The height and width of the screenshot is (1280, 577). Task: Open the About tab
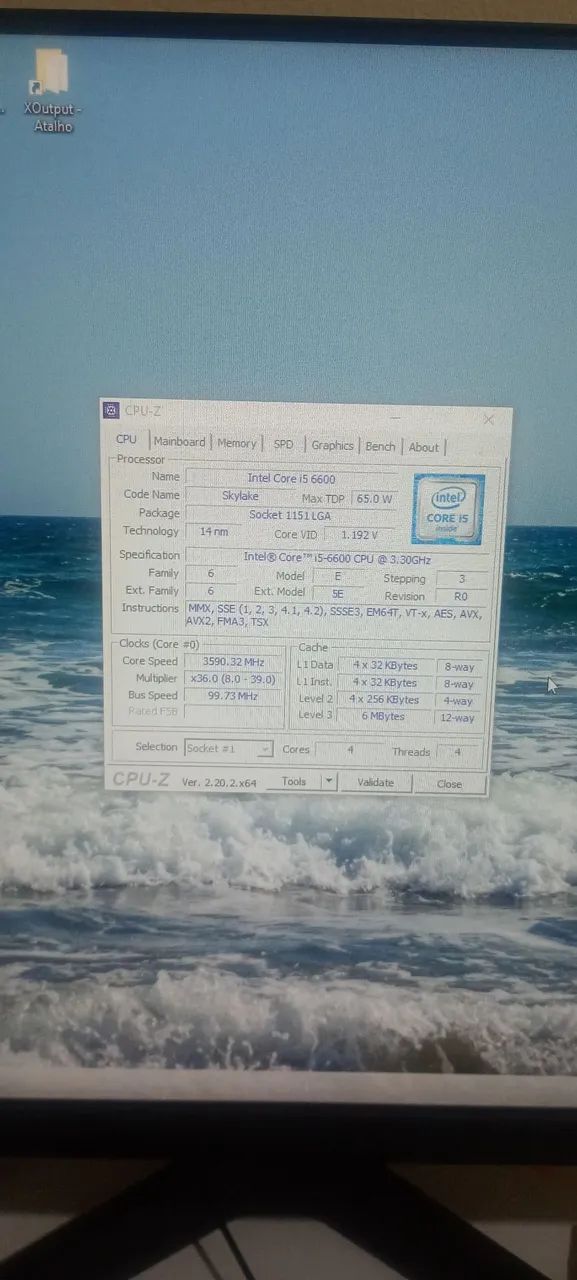424,447
